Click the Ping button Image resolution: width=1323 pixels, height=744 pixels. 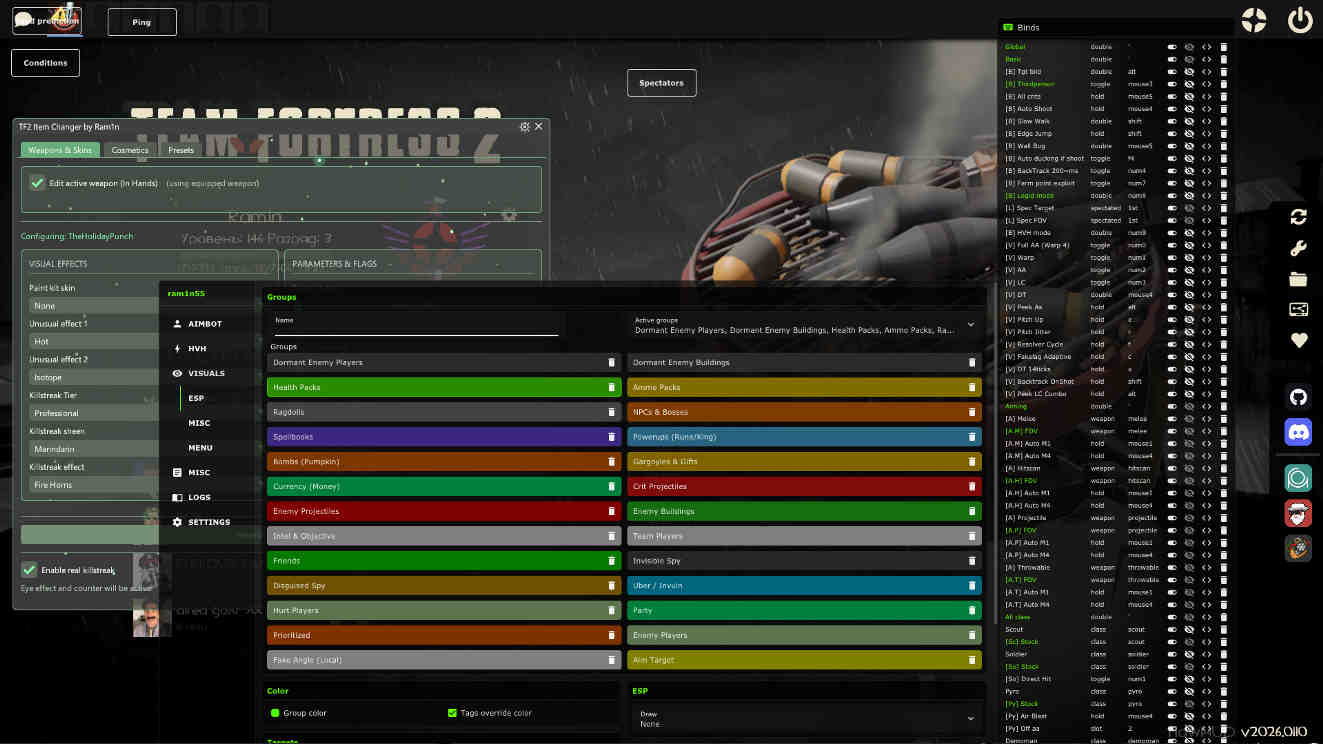tap(142, 22)
